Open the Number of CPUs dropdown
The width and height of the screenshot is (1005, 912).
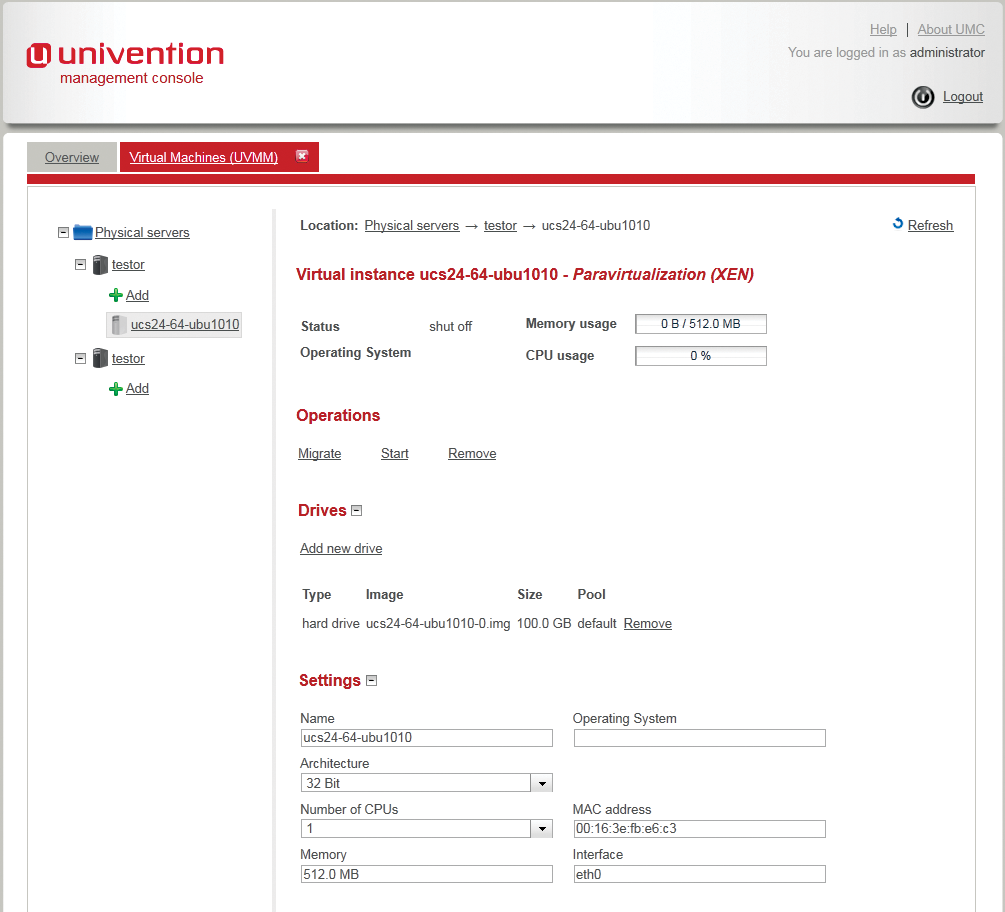(x=541, y=828)
